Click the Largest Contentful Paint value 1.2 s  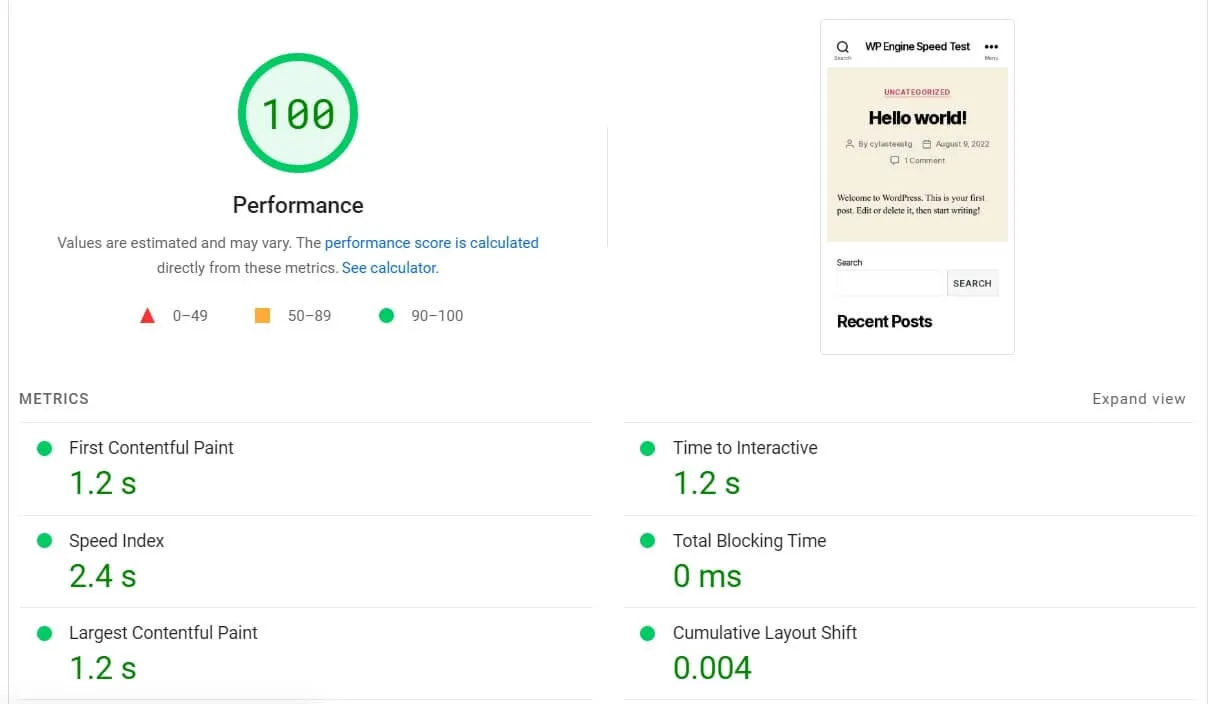click(103, 668)
